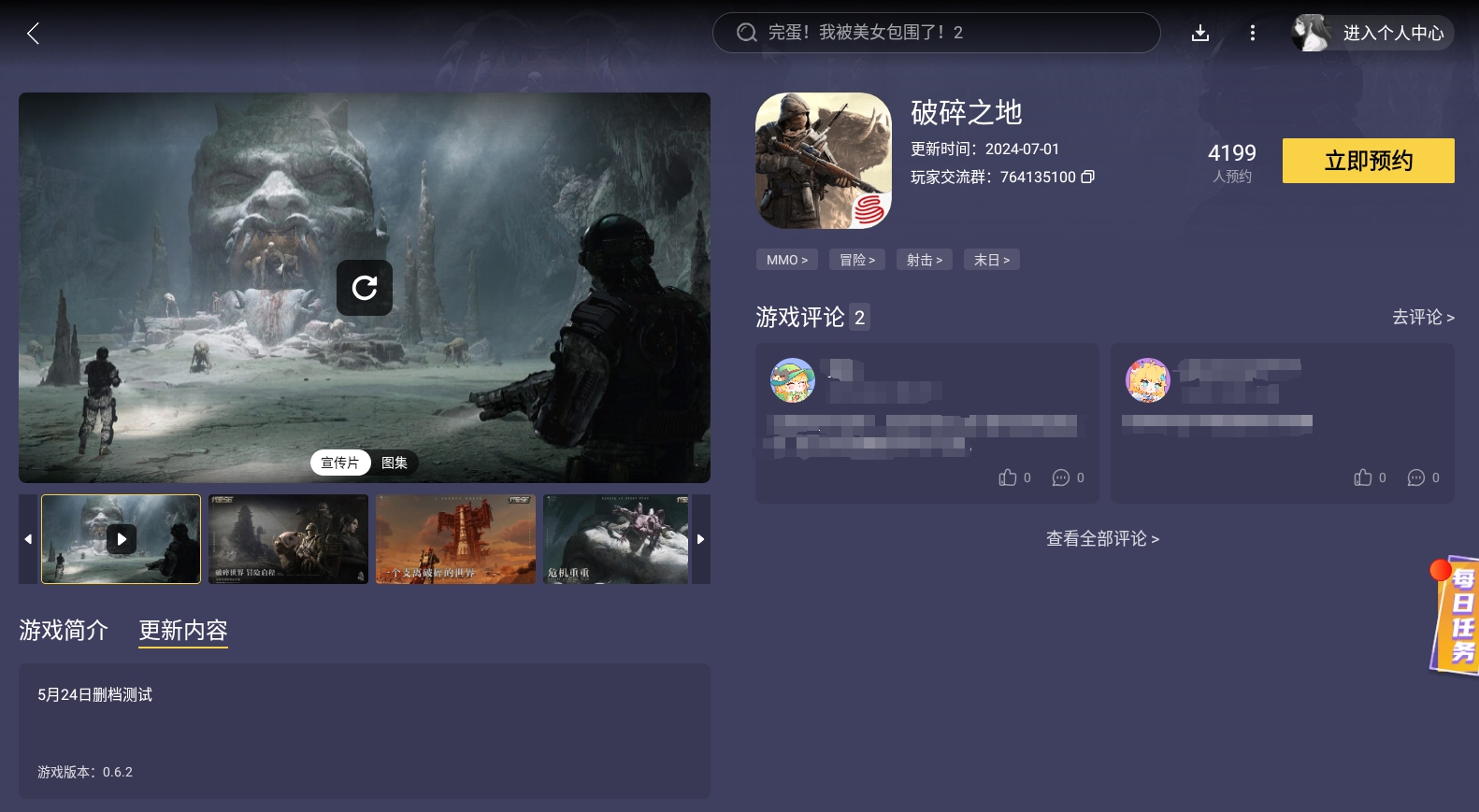
Task: Open the first reviewer's avatar
Action: 793,380
